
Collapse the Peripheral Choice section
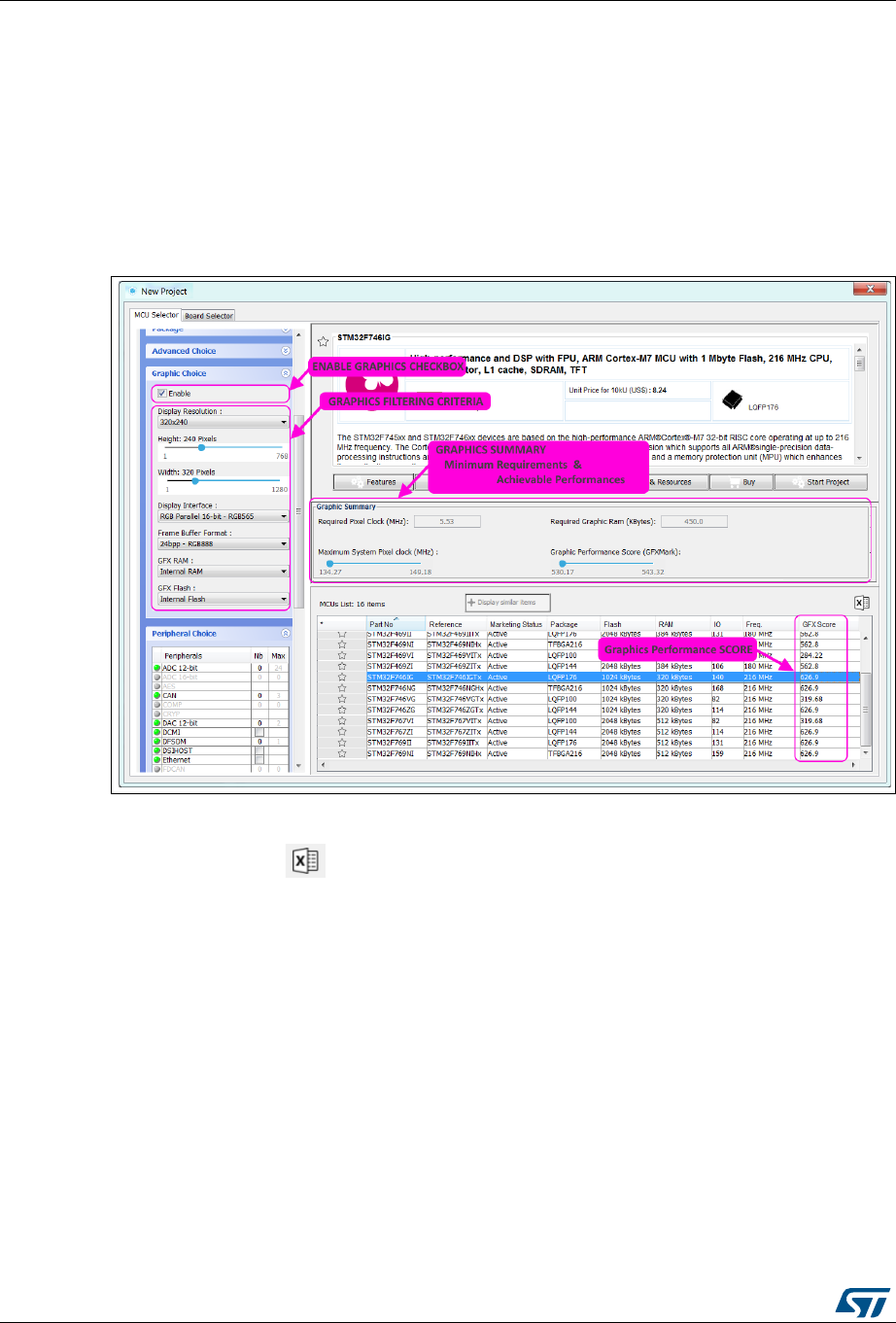pyautogui.click(x=286, y=634)
